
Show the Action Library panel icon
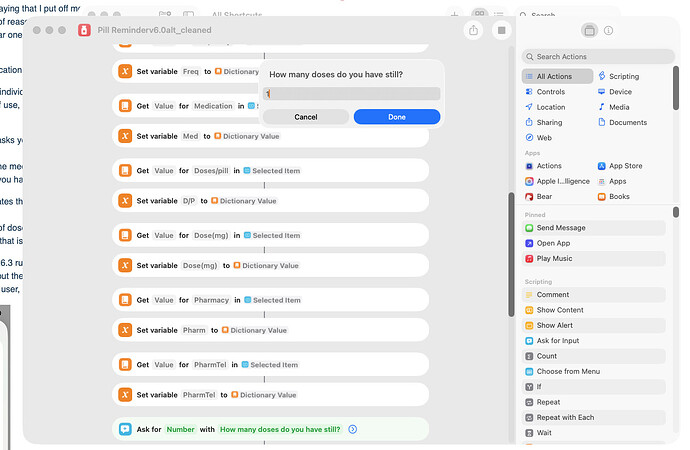point(590,30)
